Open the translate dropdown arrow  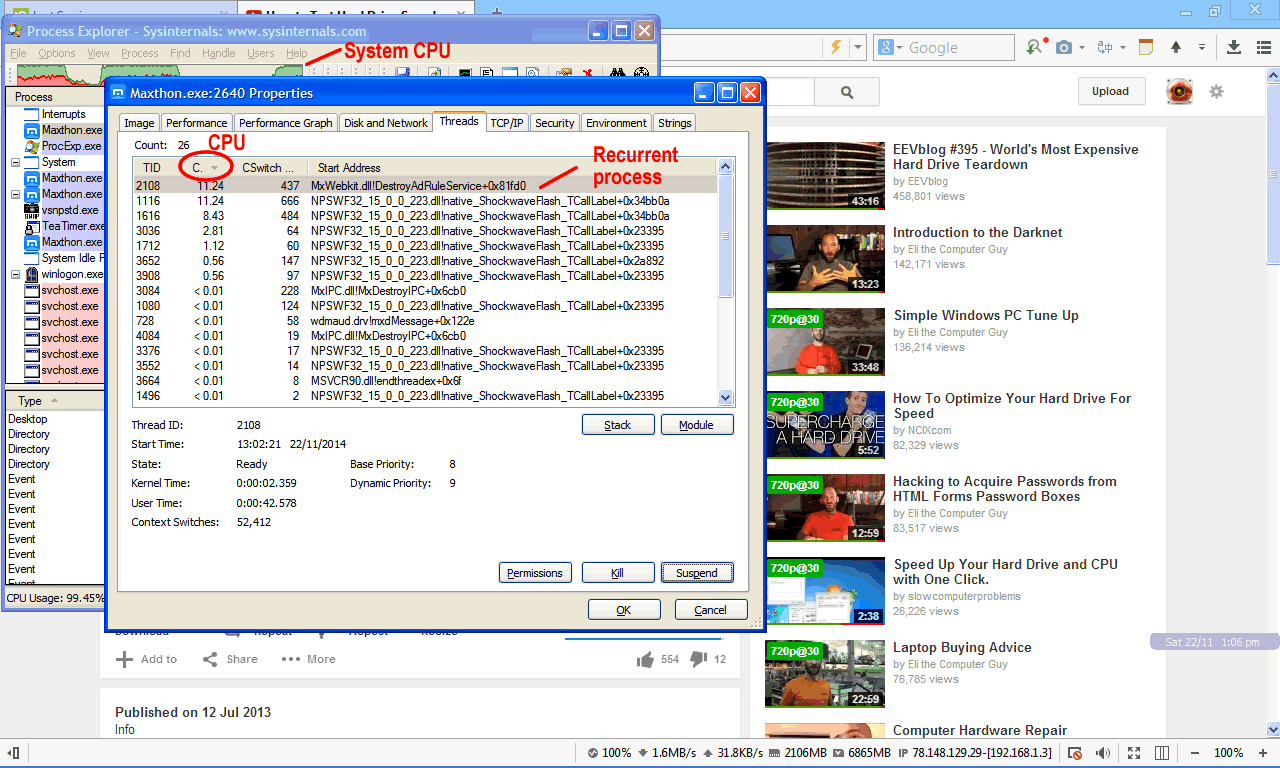click(1124, 48)
